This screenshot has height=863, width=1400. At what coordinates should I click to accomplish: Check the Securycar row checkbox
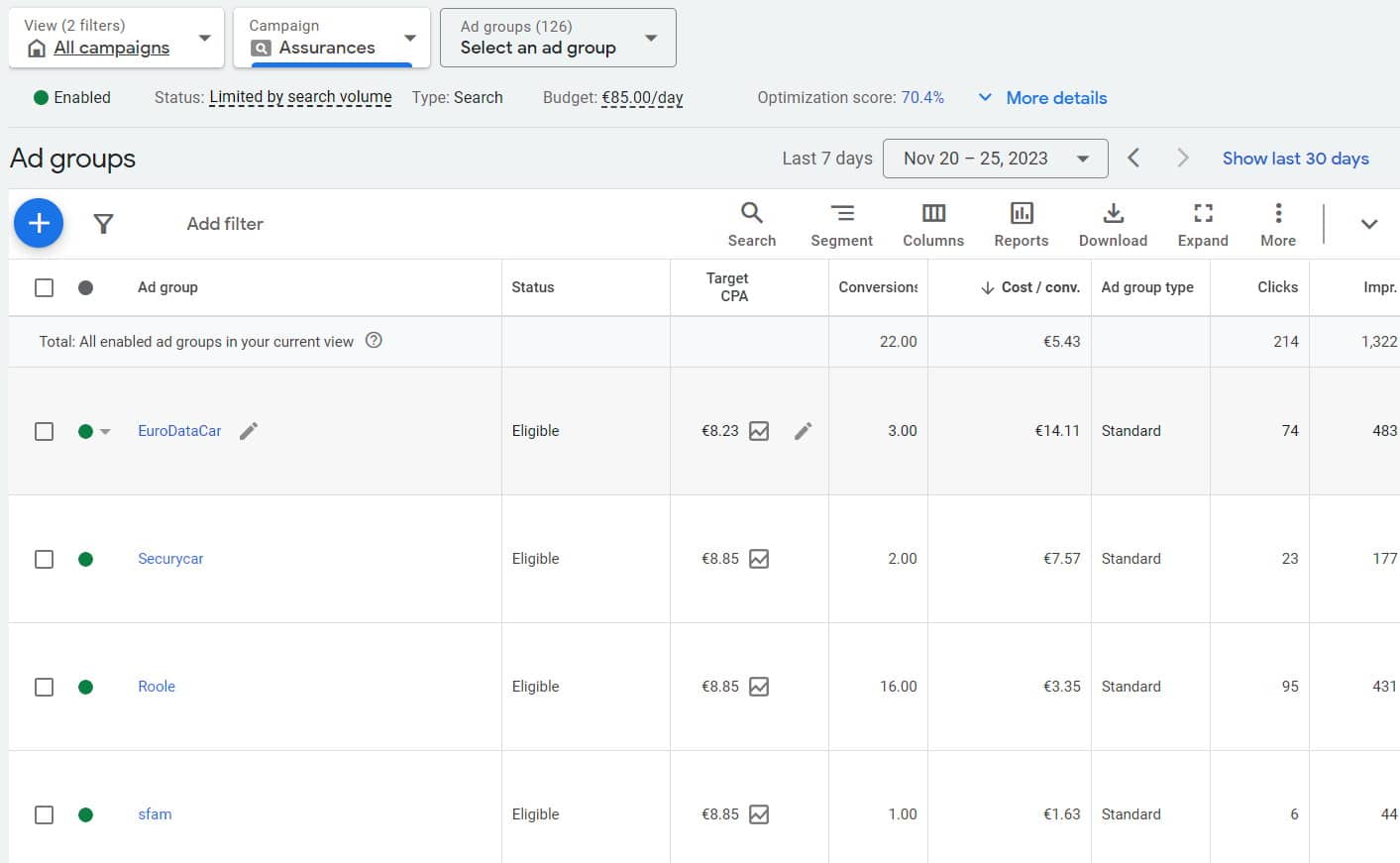tap(44, 559)
